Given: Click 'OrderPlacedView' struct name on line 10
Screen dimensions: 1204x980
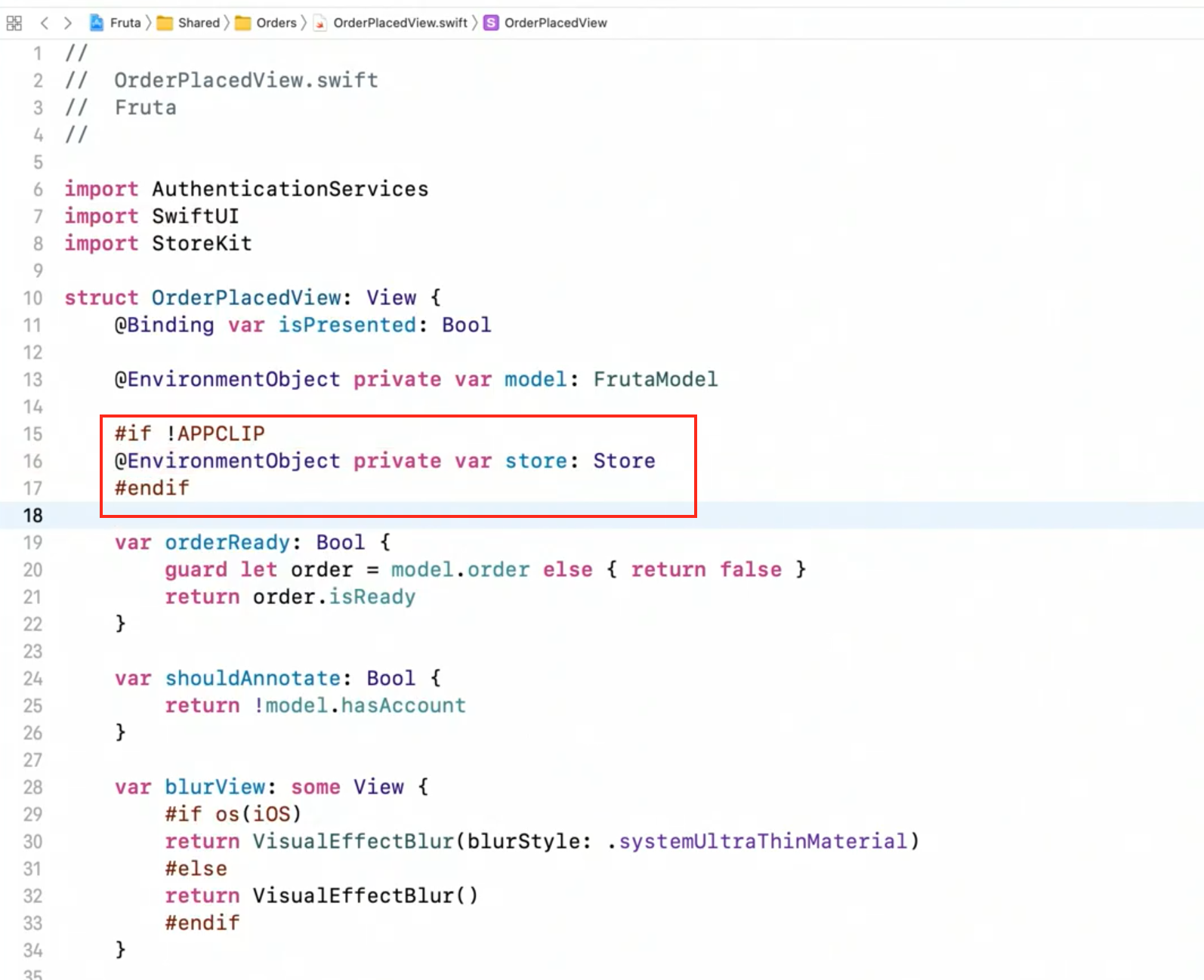Looking at the screenshot, I should pyautogui.click(x=246, y=297).
